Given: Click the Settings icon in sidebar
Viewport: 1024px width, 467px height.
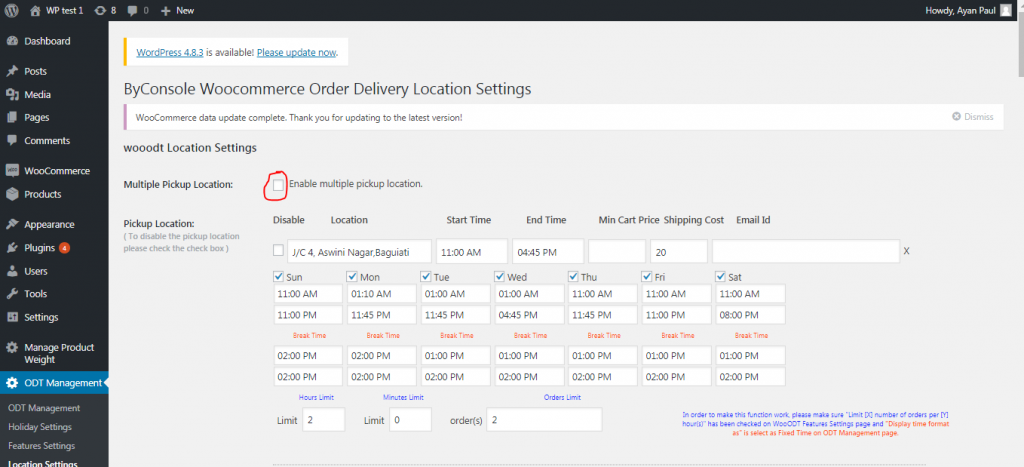Looking at the screenshot, I should 12,317.
